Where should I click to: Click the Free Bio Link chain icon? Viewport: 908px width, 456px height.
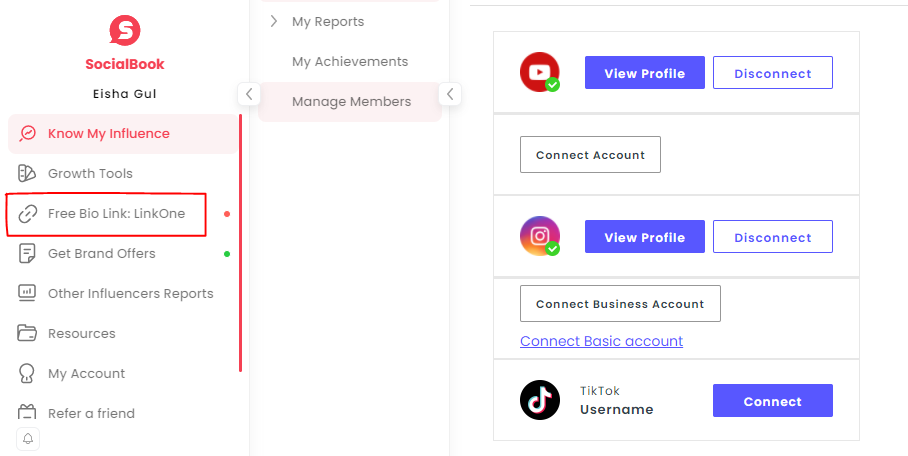pos(27,214)
